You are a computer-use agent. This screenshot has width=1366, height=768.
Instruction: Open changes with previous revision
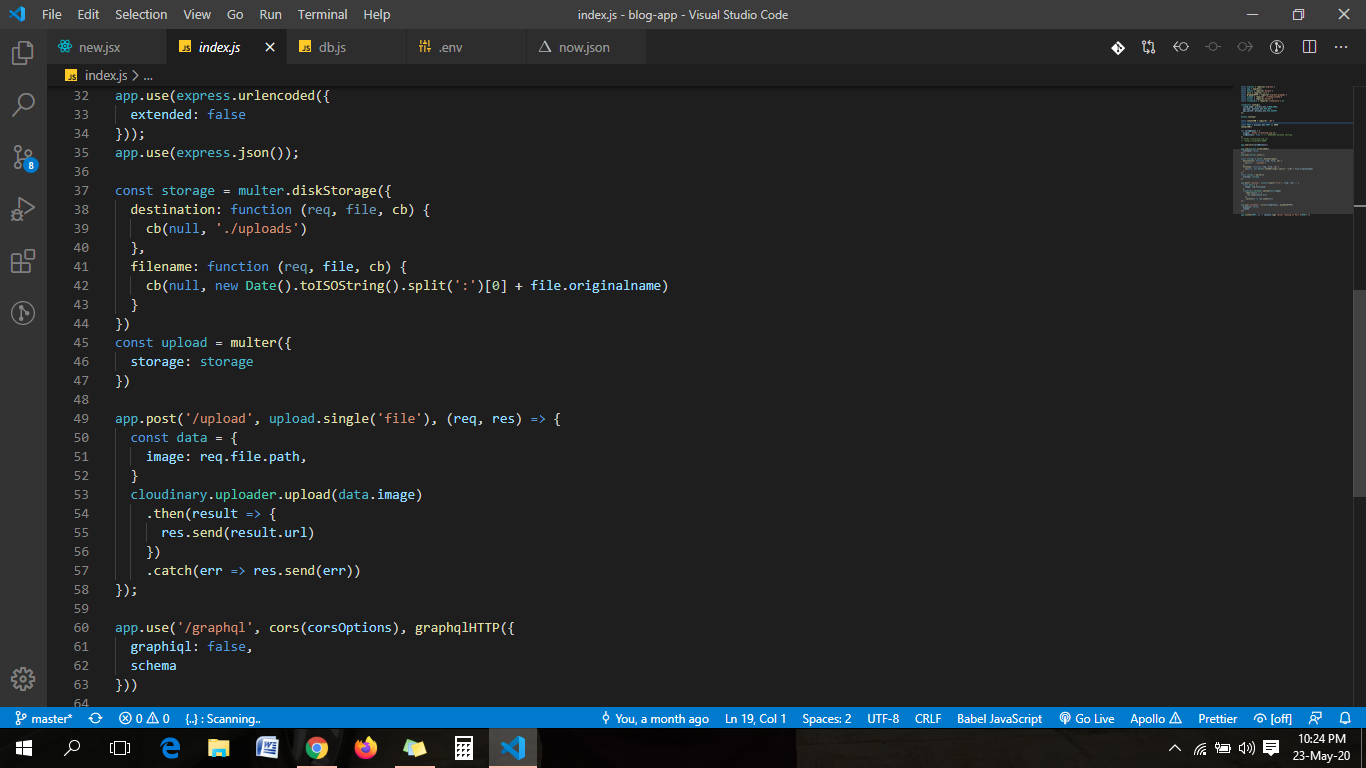(1181, 47)
